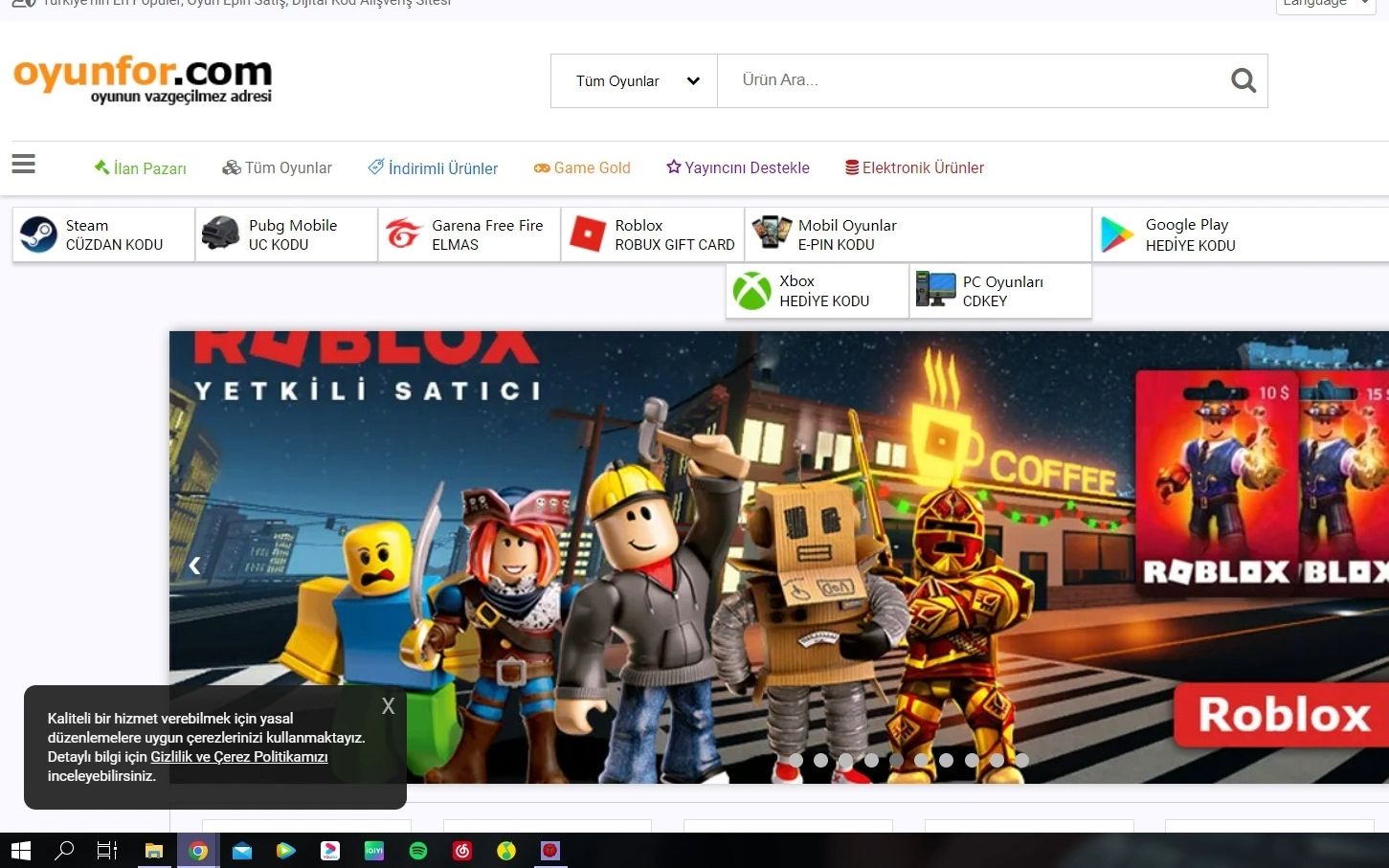The width and height of the screenshot is (1389, 868).
Task: Open Elektronik Ürünler menu item
Action: coord(914,167)
